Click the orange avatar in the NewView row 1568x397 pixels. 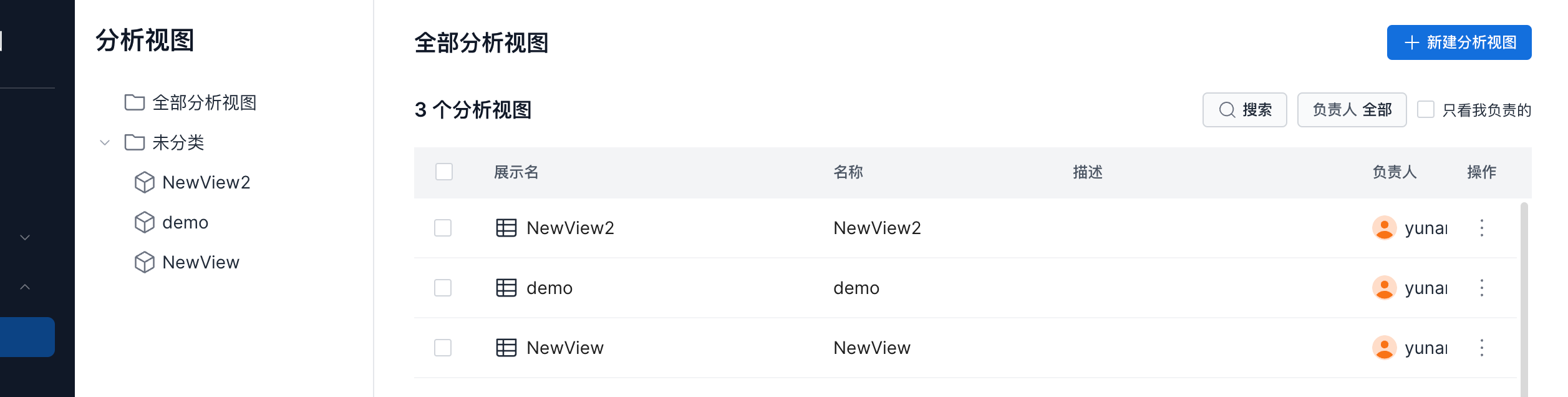[x=1384, y=348]
